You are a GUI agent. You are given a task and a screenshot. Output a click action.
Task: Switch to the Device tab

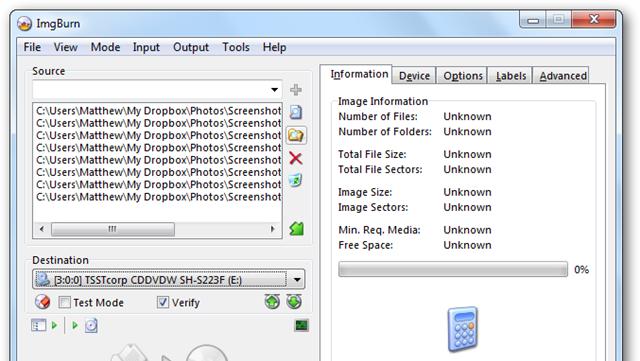point(414,76)
